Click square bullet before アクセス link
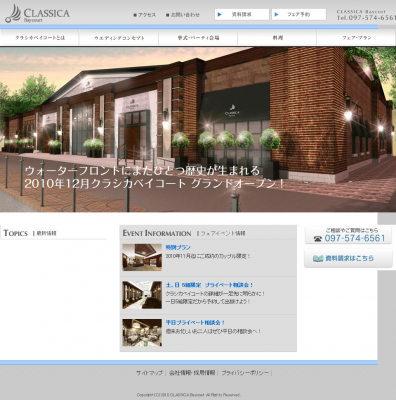The image size is (396, 400). [x=135, y=15]
